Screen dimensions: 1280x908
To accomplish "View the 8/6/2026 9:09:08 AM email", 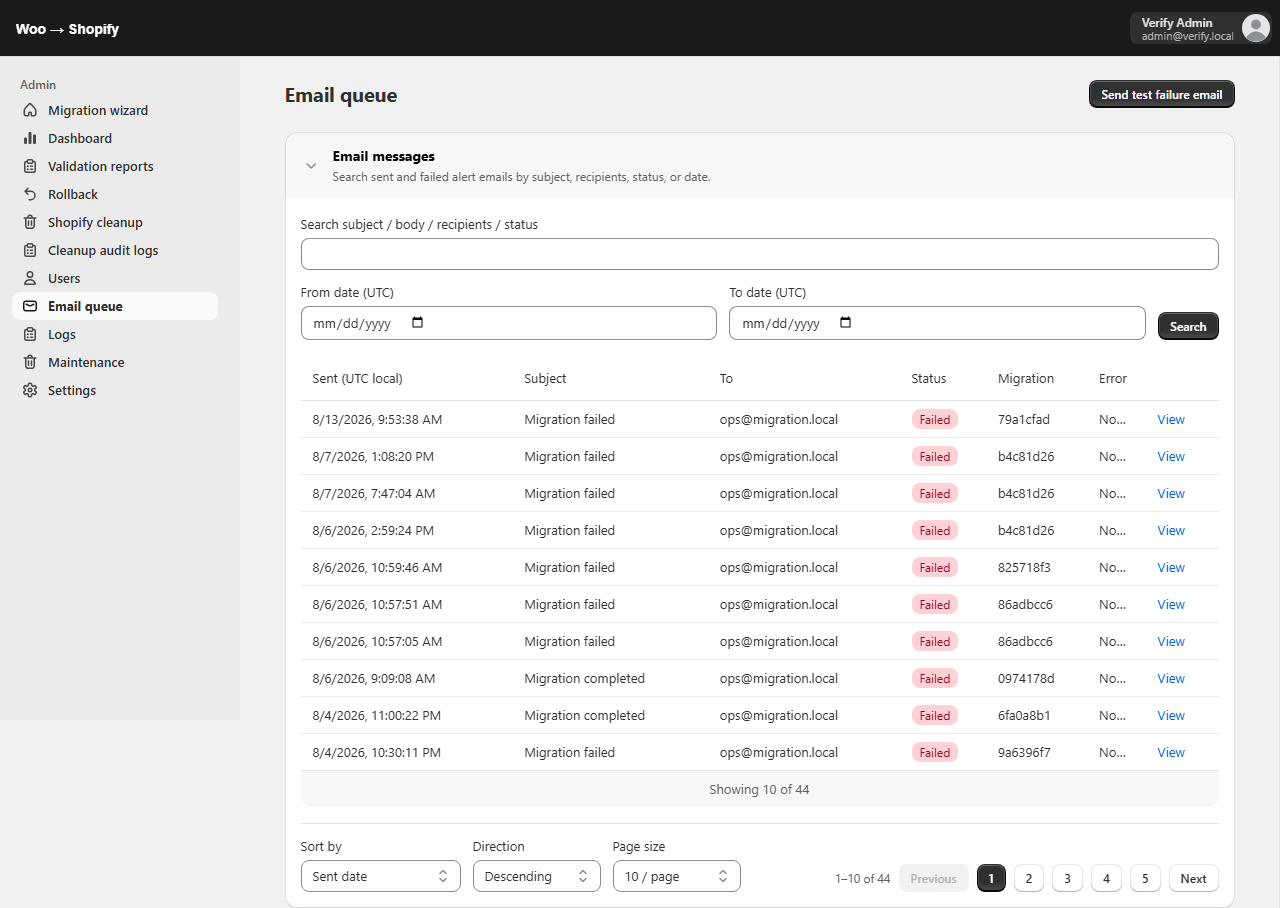I will pos(1171,679).
